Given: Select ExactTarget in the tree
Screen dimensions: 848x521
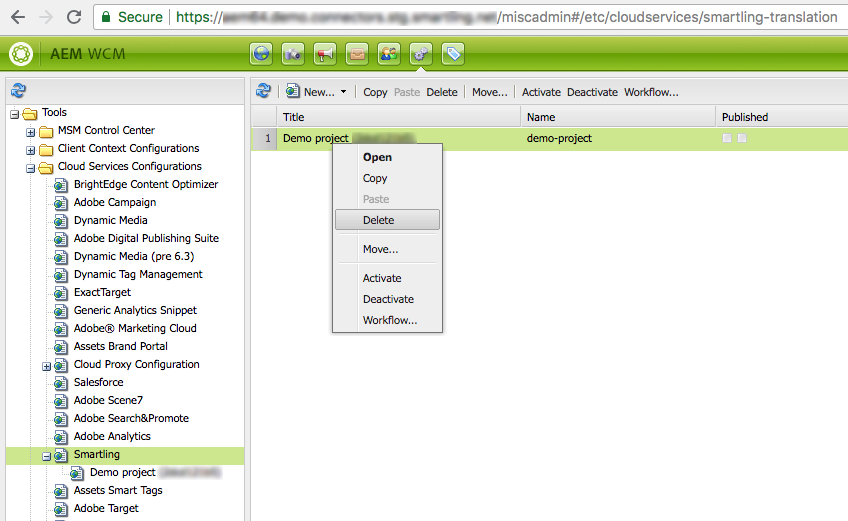Looking at the screenshot, I should [102, 292].
